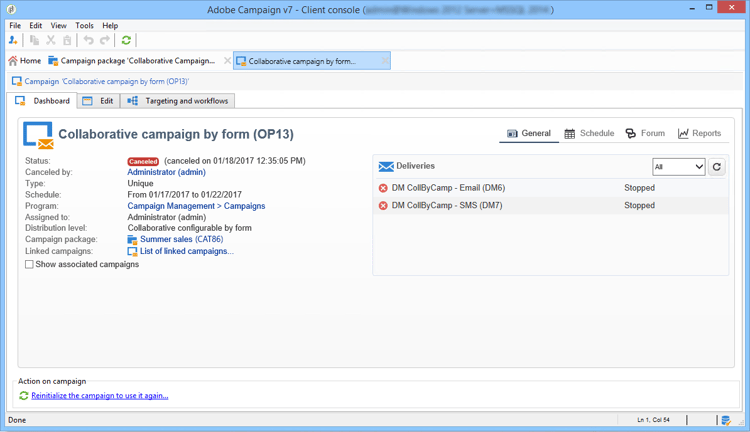
Task: Click the copy icon in the toolbar
Action: tap(34, 40)
